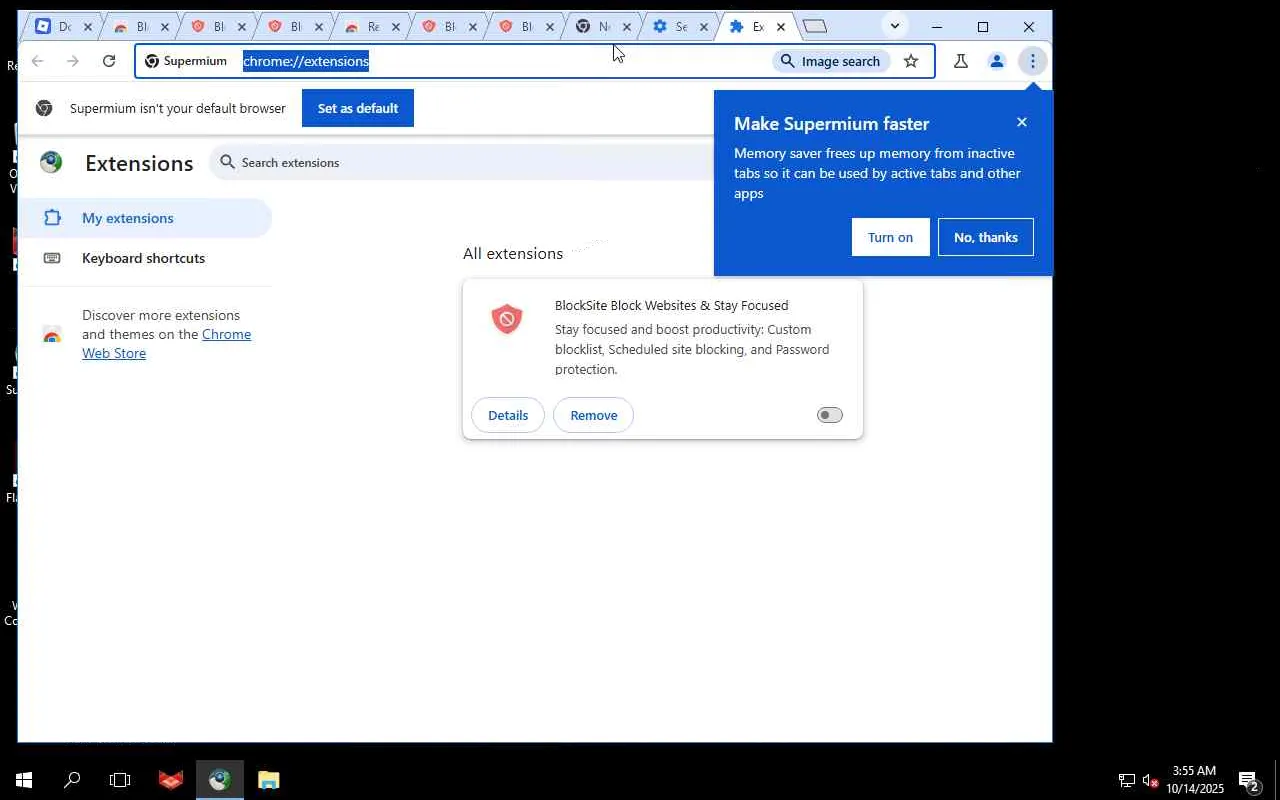Screen dimensions: 1280x800
Task: Close the New Tab tab
Action: click(x=627, y=27)
